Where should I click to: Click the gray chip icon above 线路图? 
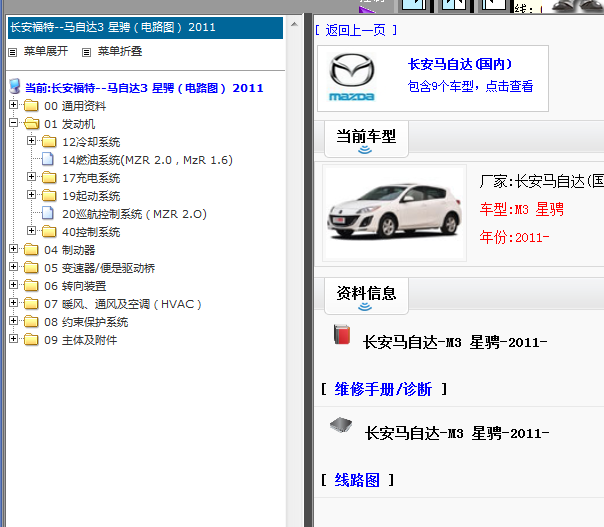pyautogui.click(x=341, y=425)
